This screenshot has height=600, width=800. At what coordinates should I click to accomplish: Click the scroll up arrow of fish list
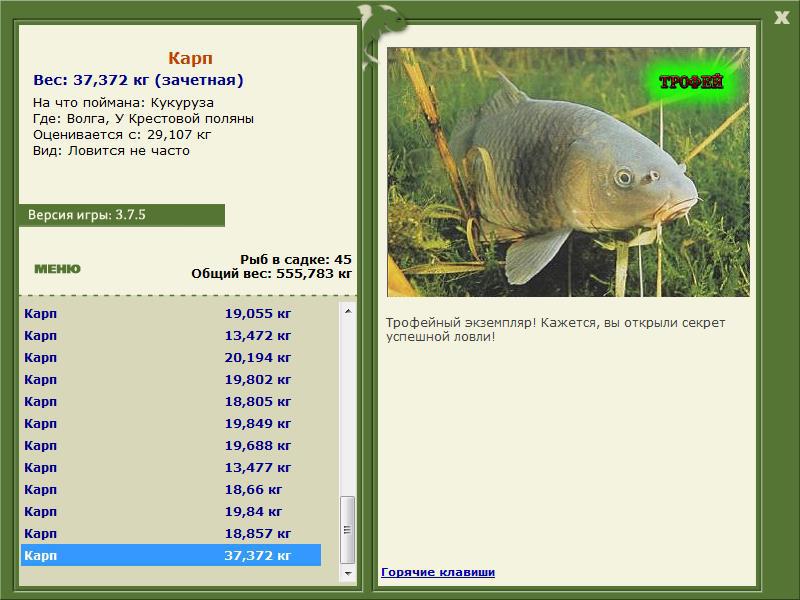coord(348,311)
